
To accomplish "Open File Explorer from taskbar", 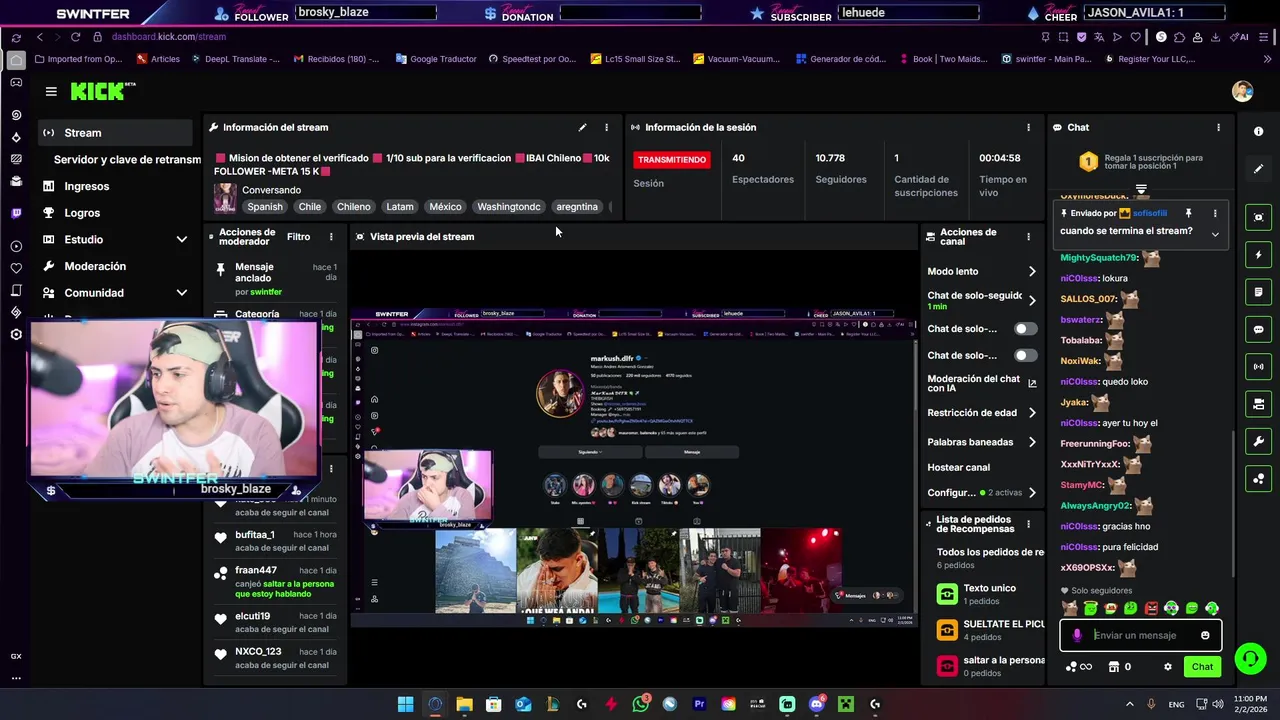I will click(x=464, y=704).
